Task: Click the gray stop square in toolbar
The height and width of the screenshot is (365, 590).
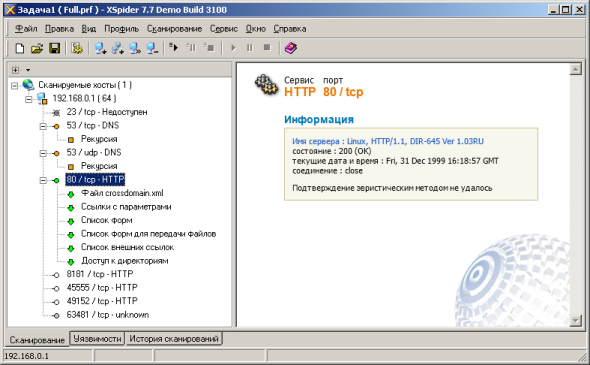Action: 267,47
